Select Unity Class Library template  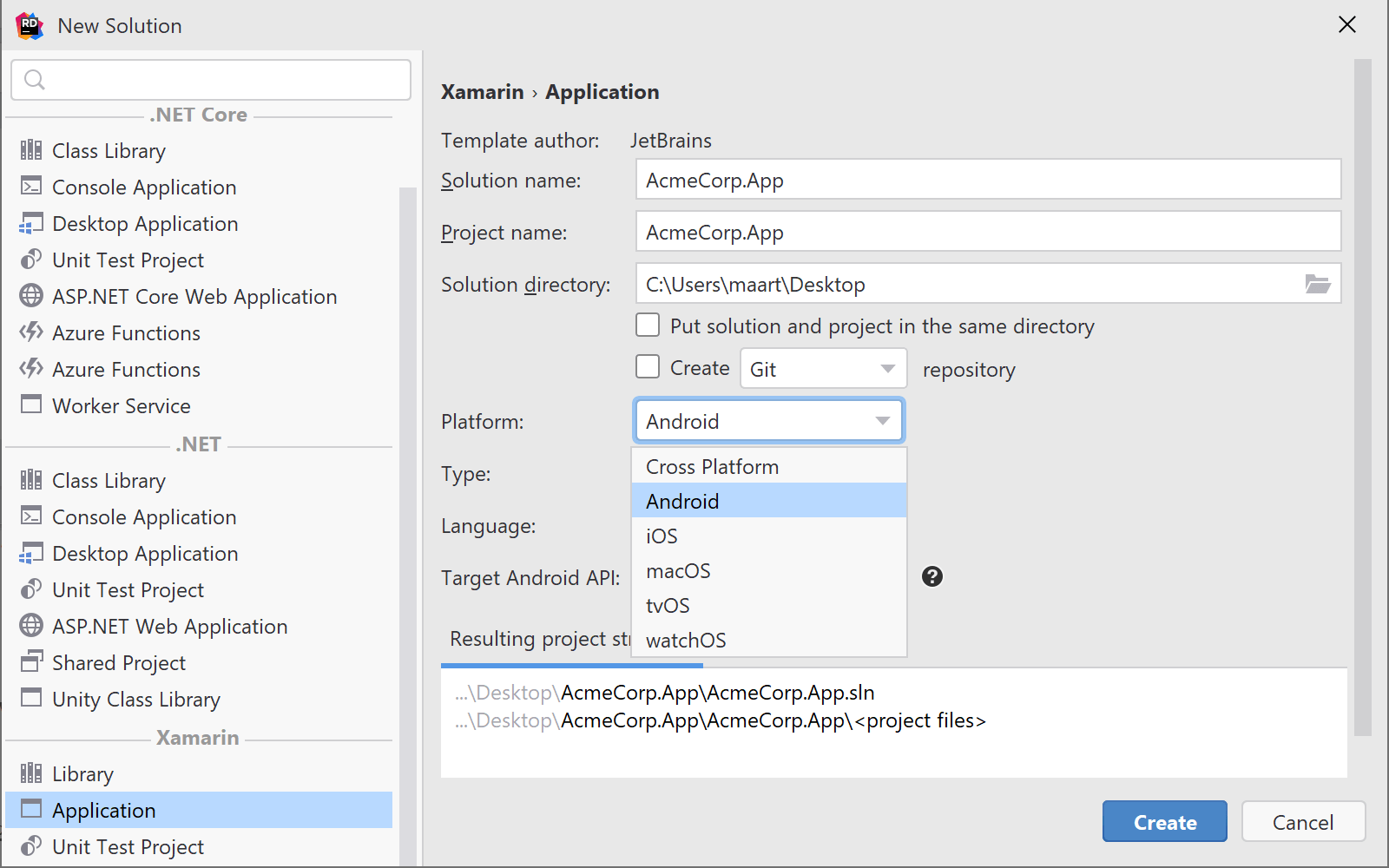(x=199, y=699)
